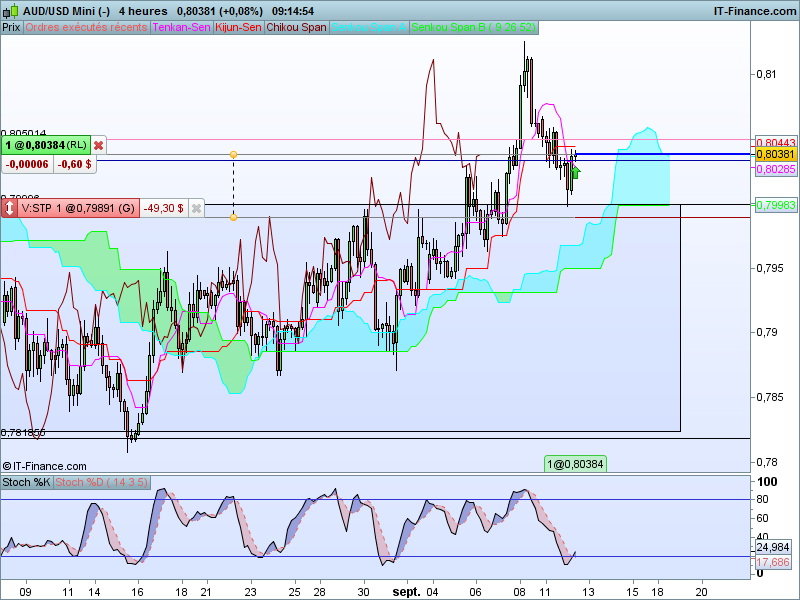Cancel the V:STP stop order with grey X
Image resolution: width=800 pixels, height=600 pixels.
point(196,208)
